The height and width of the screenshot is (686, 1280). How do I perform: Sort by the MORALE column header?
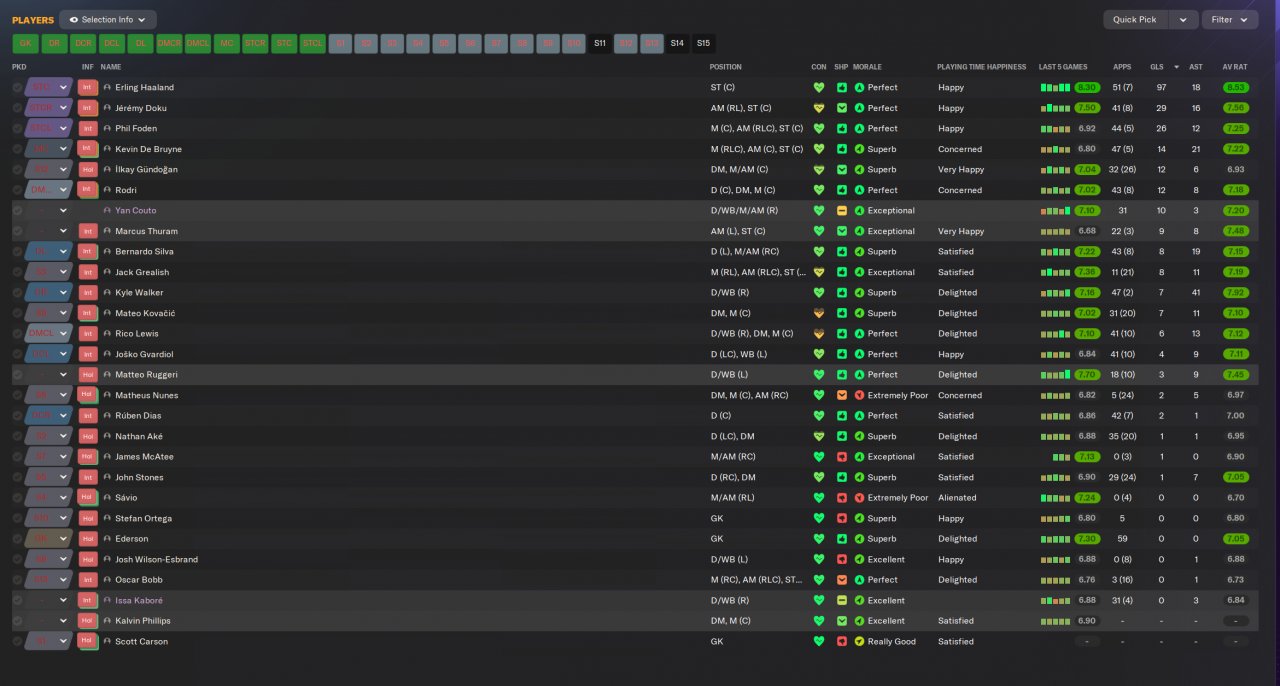[x=867, y=67]
